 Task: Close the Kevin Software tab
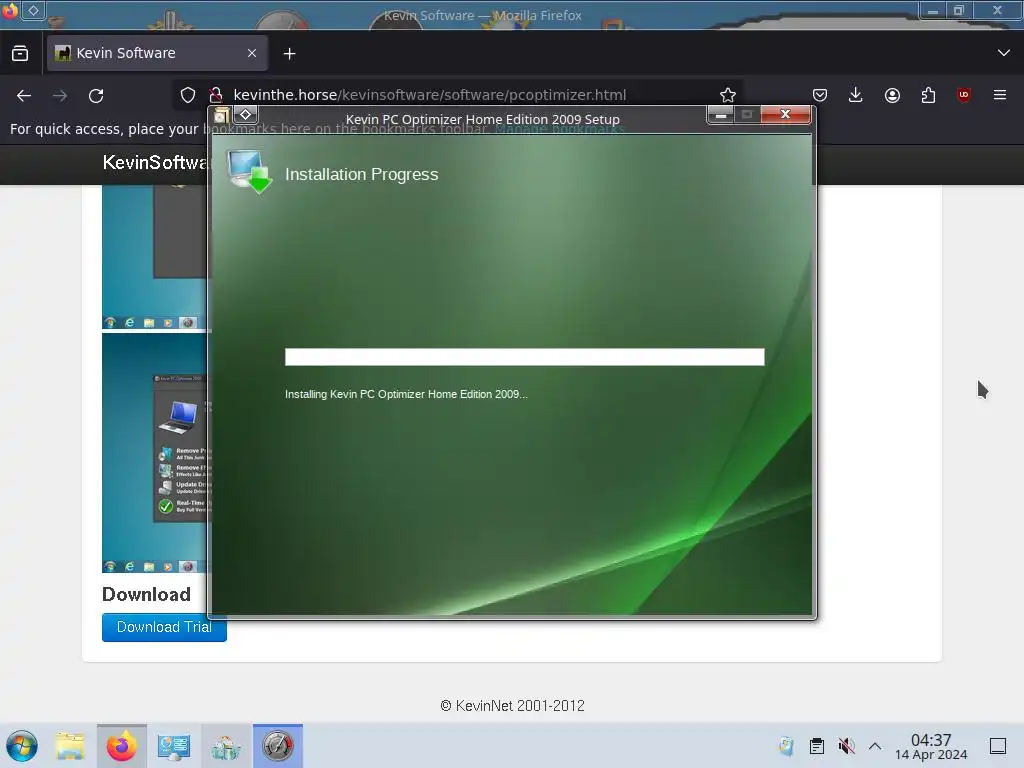click(252, 53)
